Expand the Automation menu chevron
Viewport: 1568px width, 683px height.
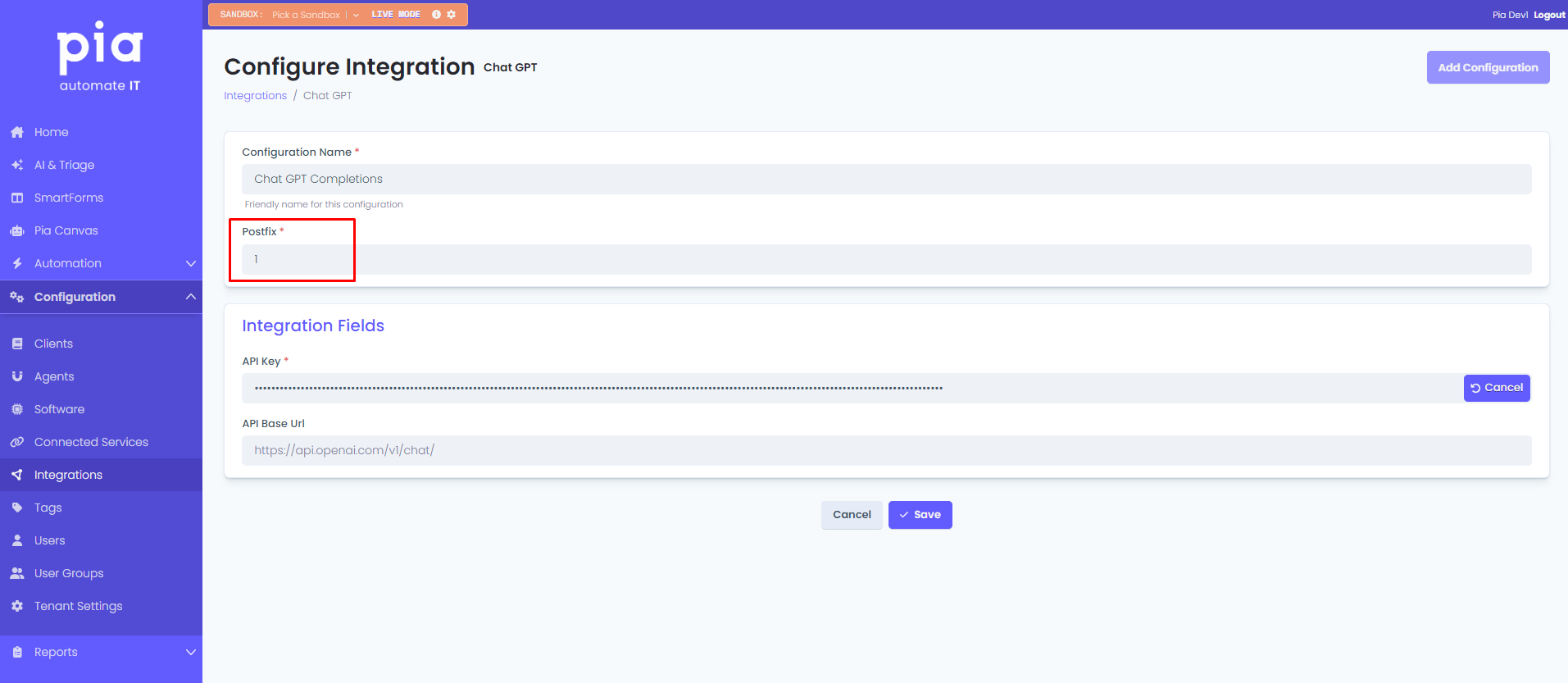click(191, 263)
